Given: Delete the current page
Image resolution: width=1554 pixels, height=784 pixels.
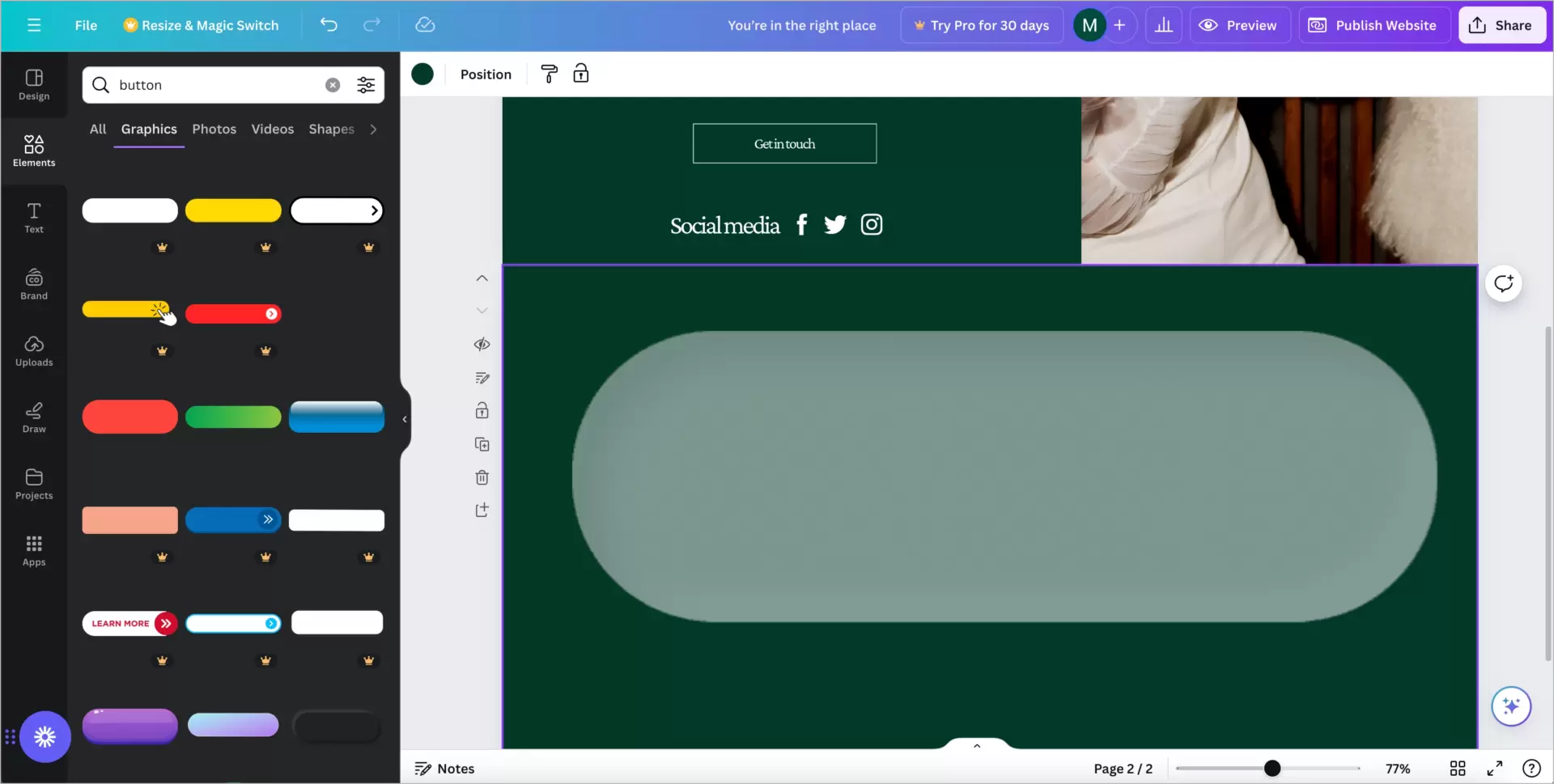Looking at the screenshot, I should tap(482, 478).
